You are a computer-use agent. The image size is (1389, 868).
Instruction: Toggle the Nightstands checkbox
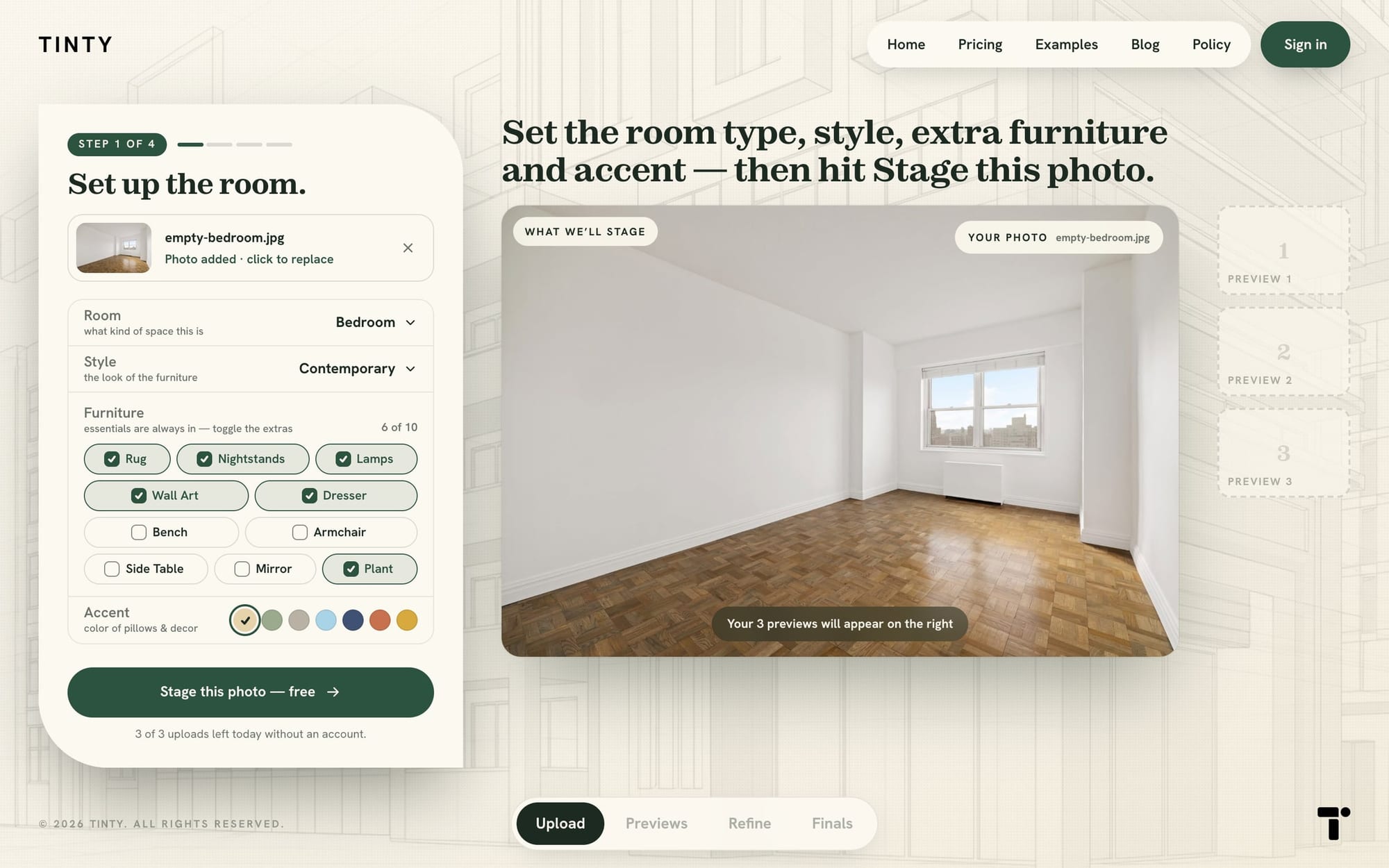[243, 459]
